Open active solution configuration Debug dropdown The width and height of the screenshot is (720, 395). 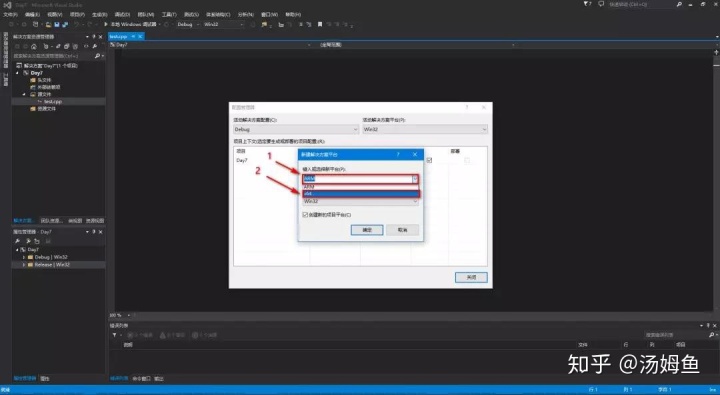[296, 130]
